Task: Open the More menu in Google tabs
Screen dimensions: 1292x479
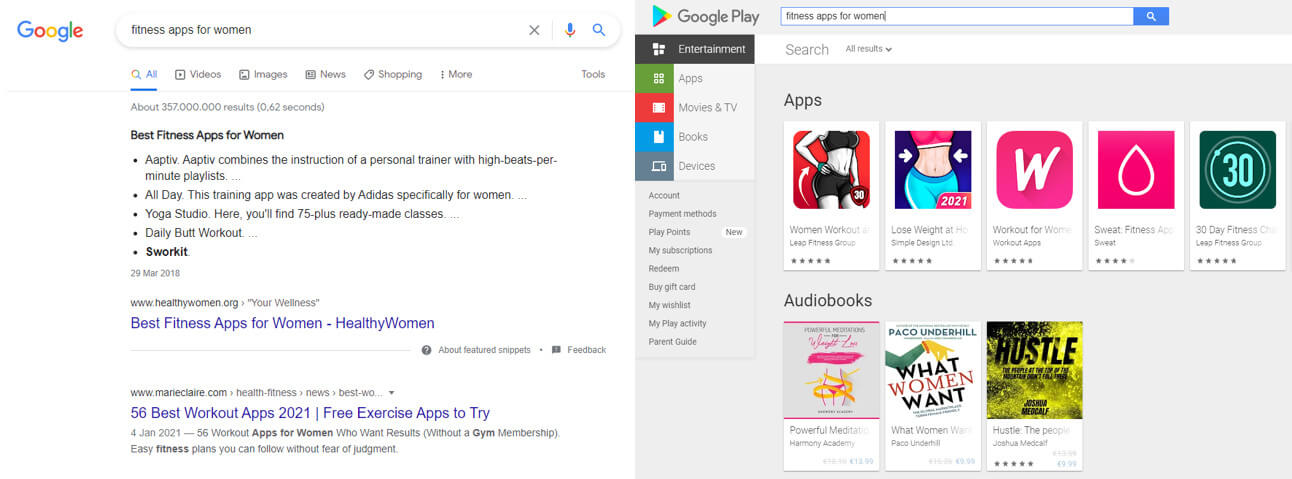Action: point(454,74)
